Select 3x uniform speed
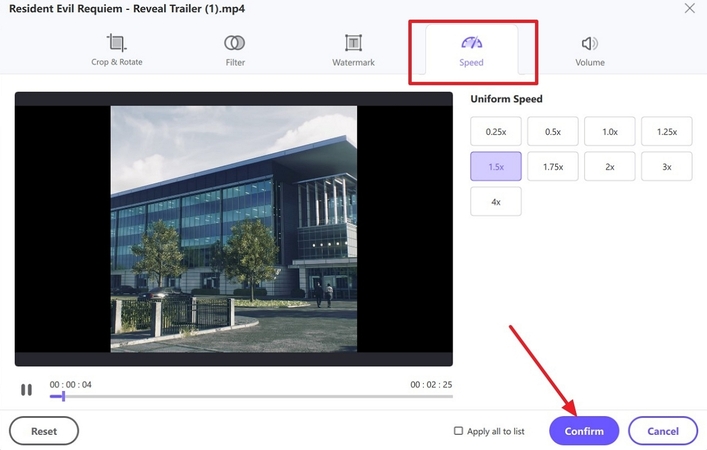 point(667,166)
